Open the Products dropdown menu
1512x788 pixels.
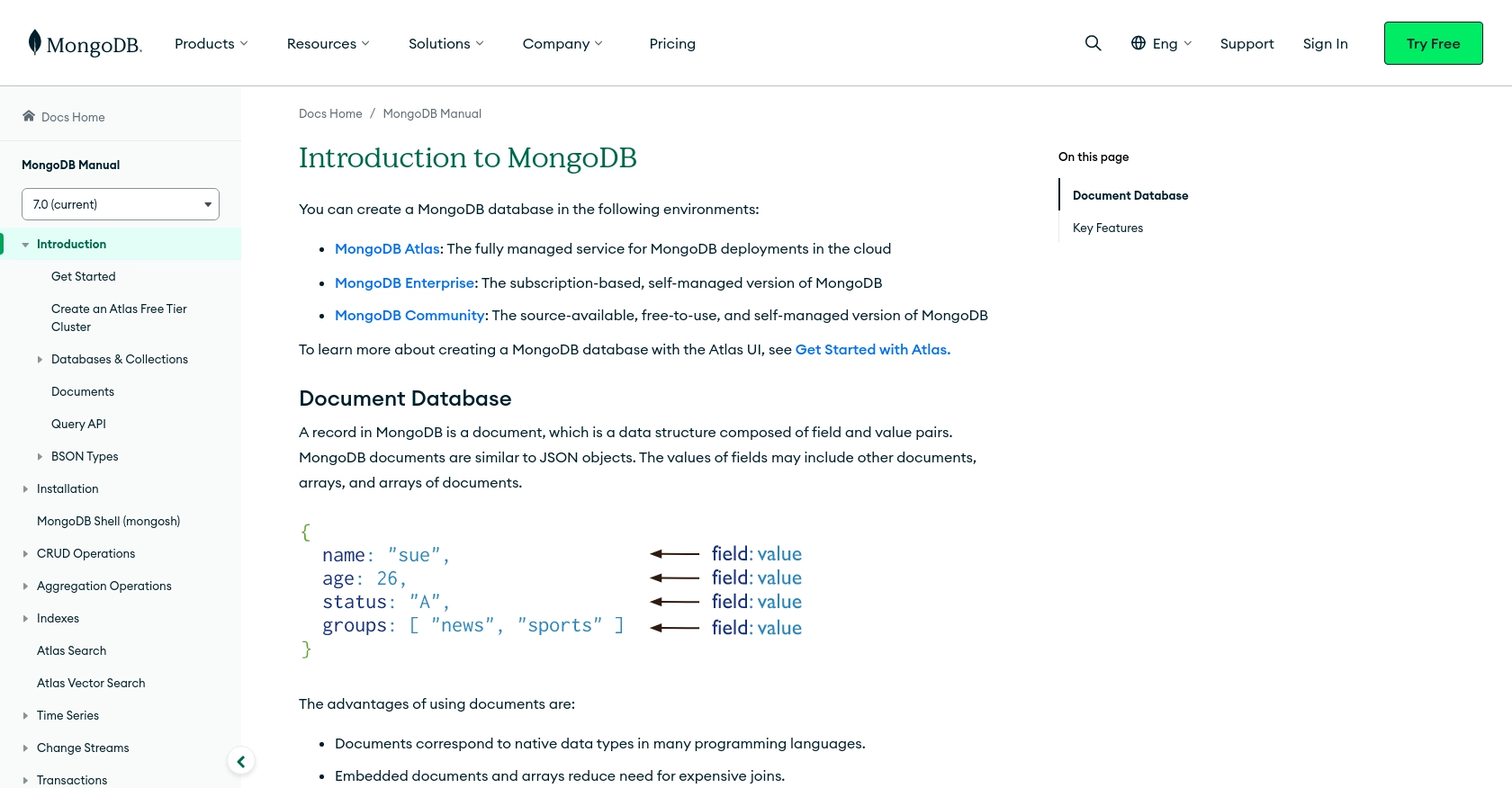coord(211,43)
